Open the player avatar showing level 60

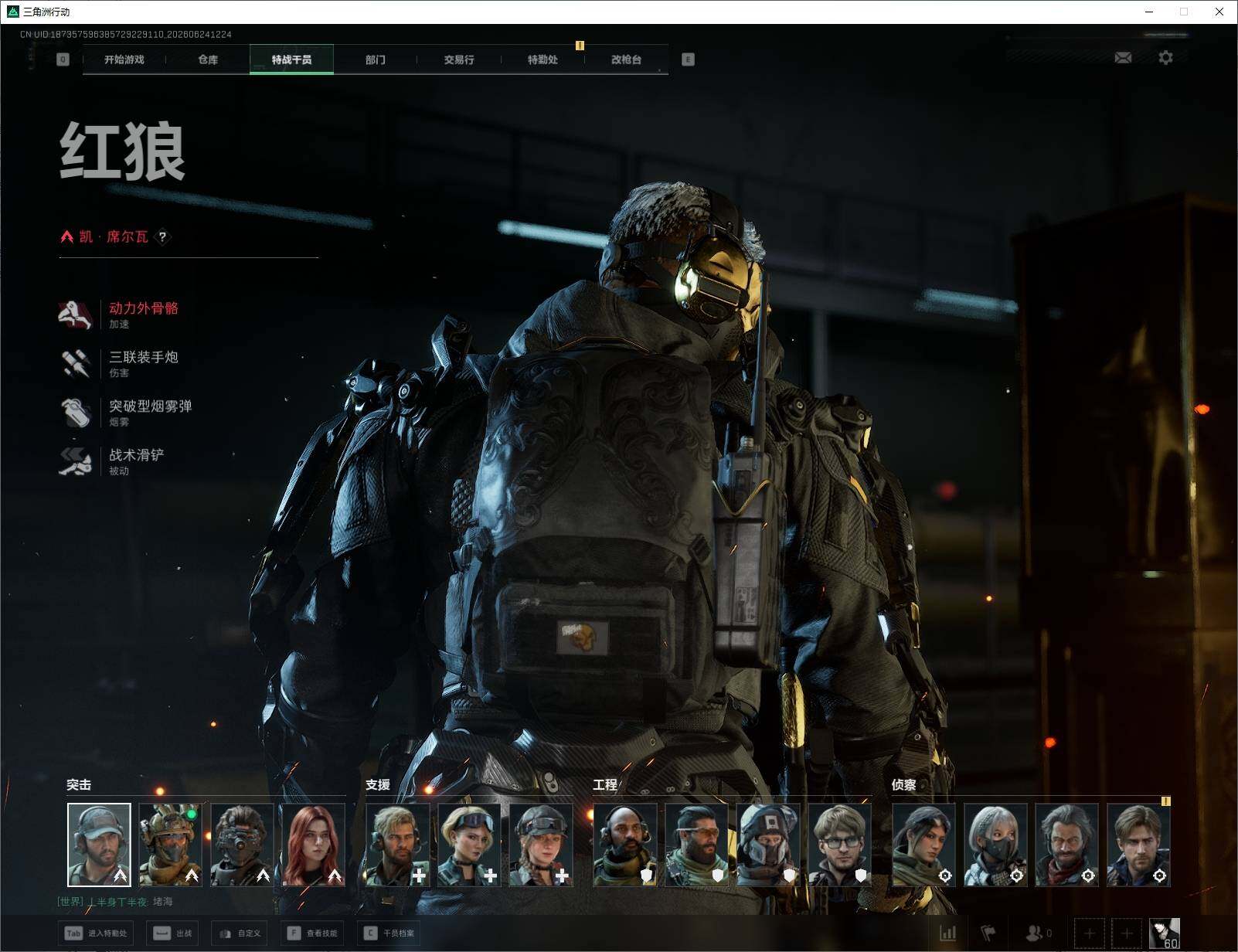click(x=1165, y=933)
